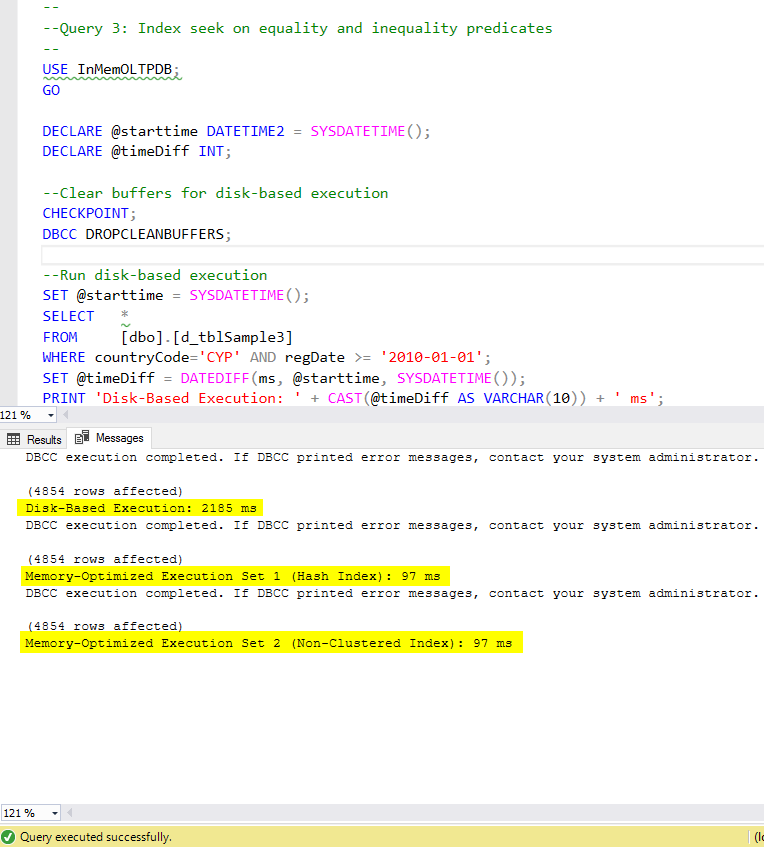Click the '--Query 3: Index seek' comment line
Viewport: 764px width, 847px height.
tap(297, 28)
